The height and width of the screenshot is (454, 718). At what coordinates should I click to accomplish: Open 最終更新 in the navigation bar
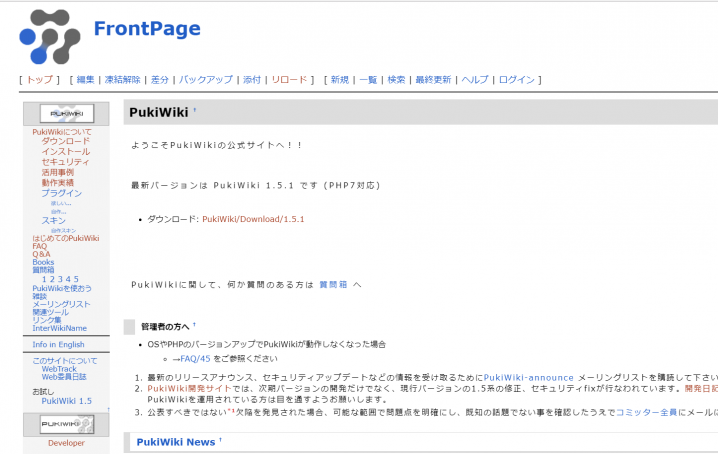(433, 80)
